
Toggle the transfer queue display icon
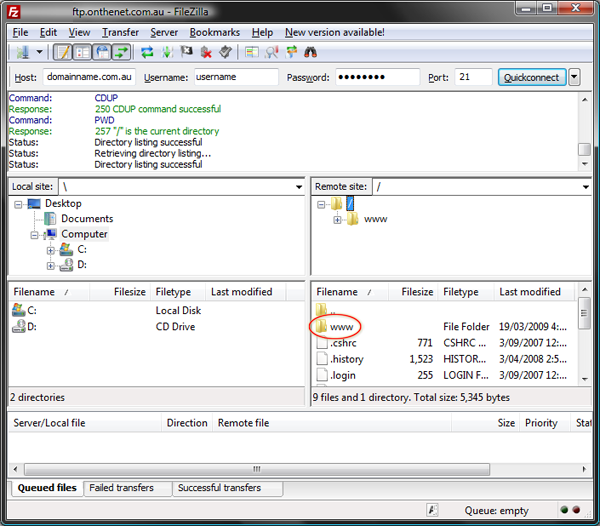pyautogui.click(x=121, y=52)
